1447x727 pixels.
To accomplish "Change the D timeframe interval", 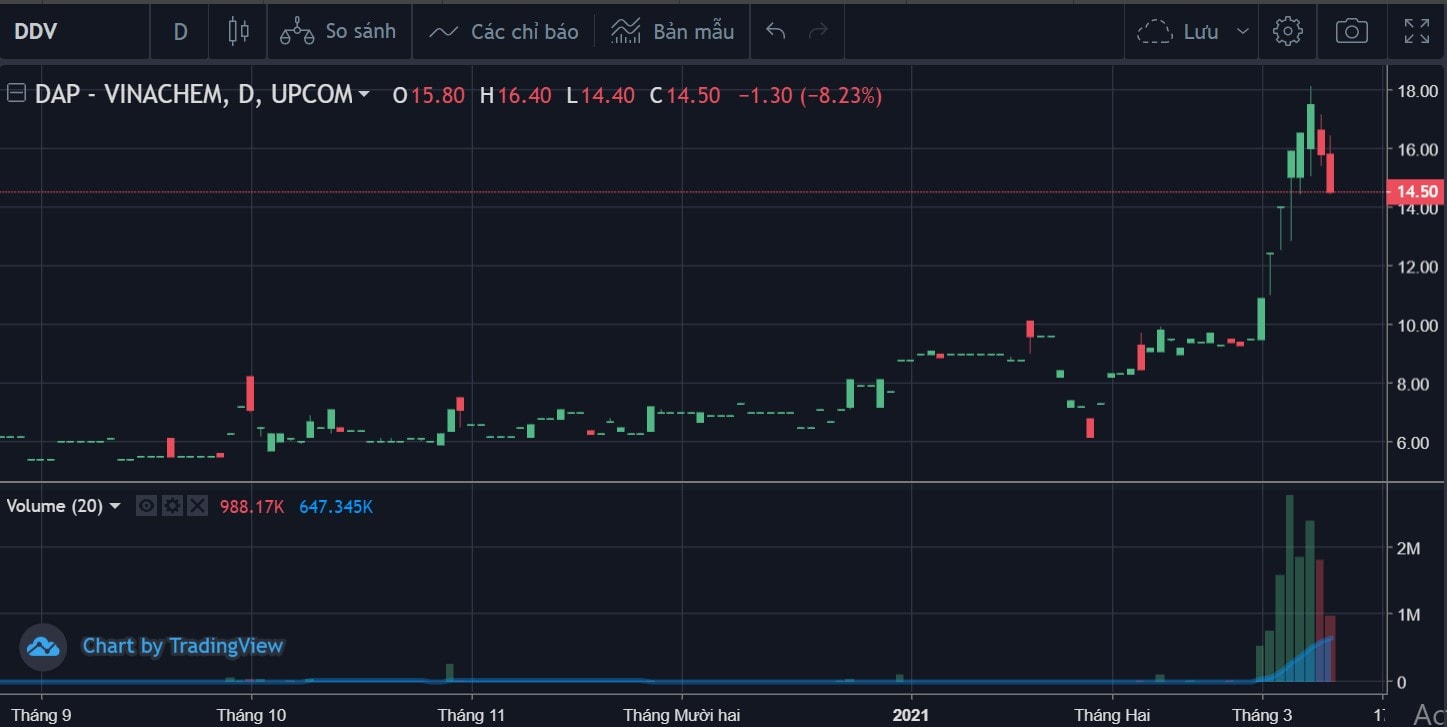I will coord(180,31).
